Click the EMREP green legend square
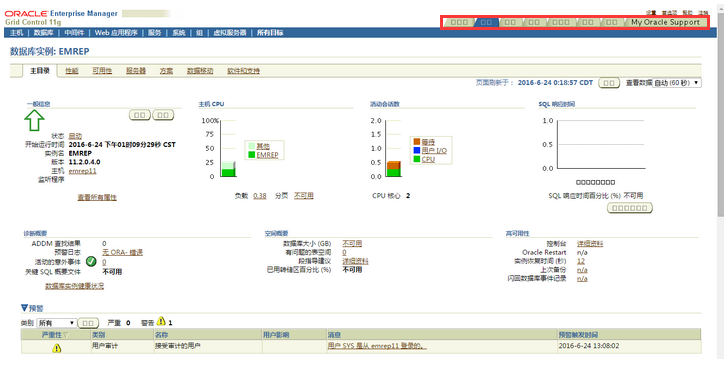Image resolution: width=724 pixels, height=371 pixels. tap(252, 155)
